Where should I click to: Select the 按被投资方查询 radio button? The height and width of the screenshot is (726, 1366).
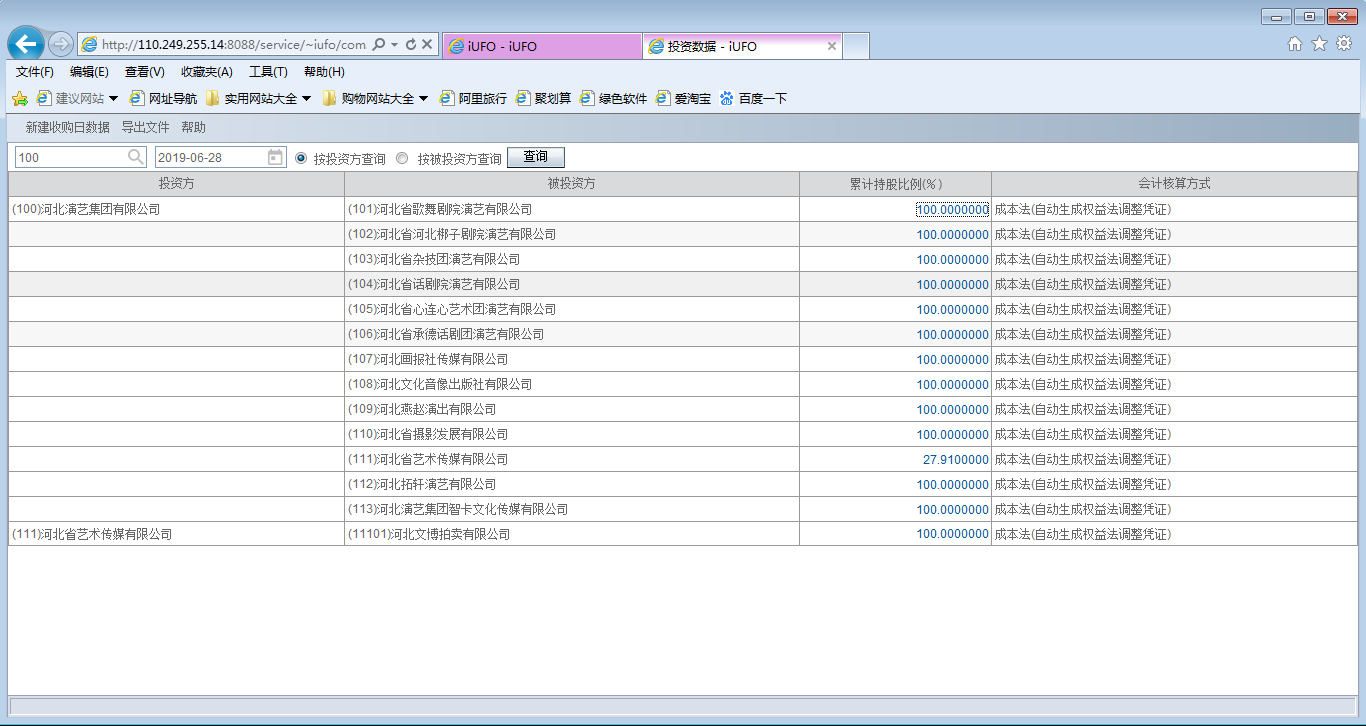click(x=402, y=158)
